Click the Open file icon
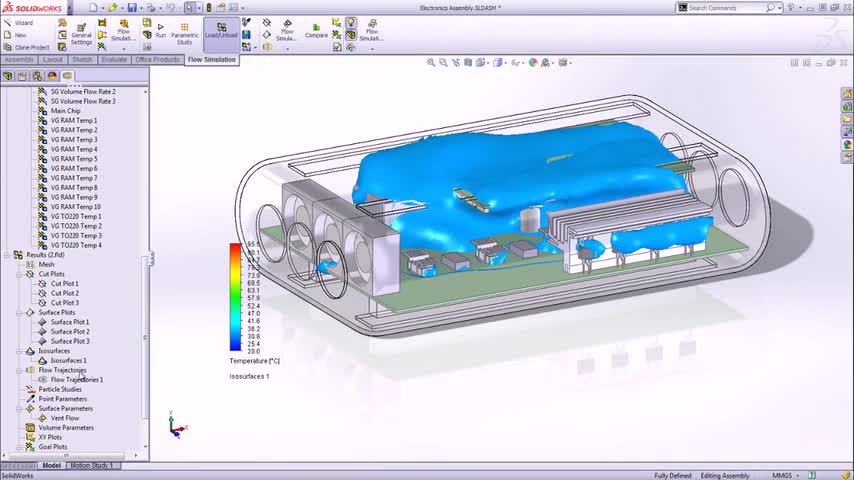The image size is (854, 480). (112, 8)
